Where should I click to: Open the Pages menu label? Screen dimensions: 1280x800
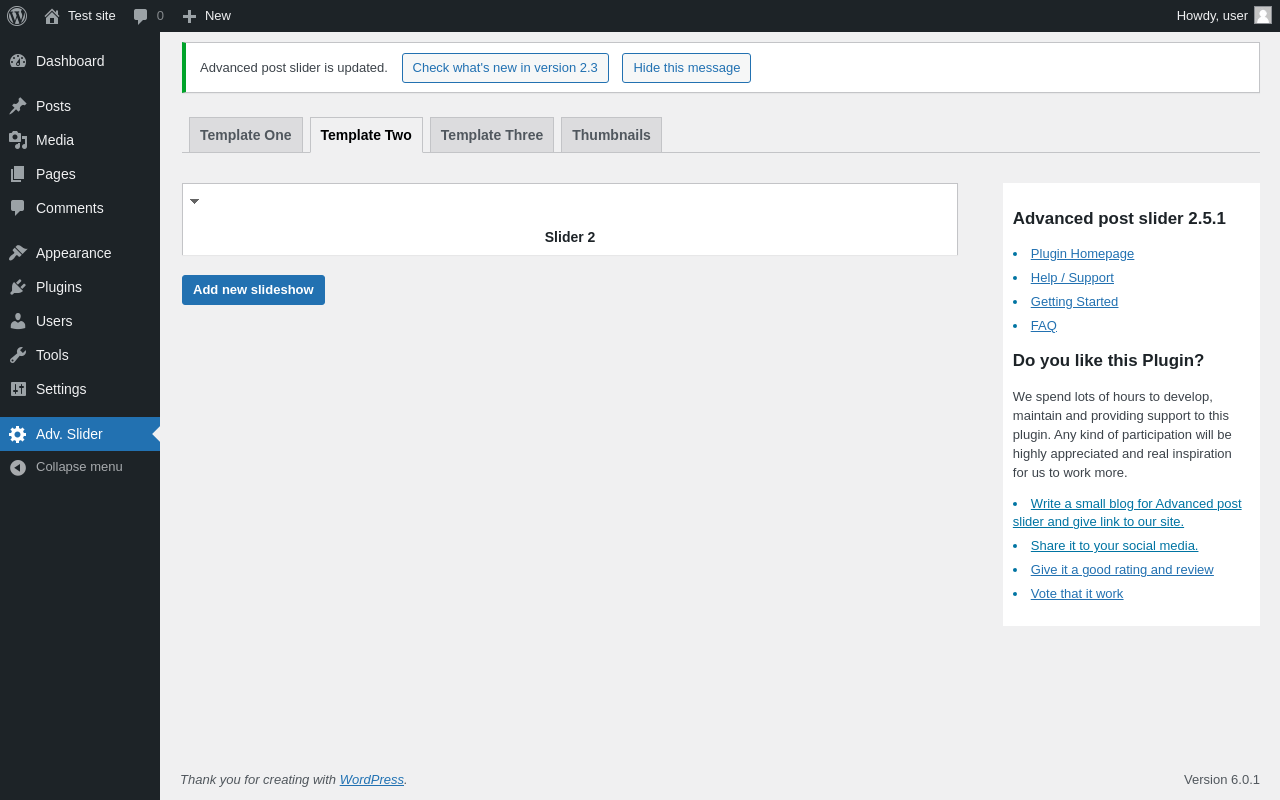[x=56, y=174]
